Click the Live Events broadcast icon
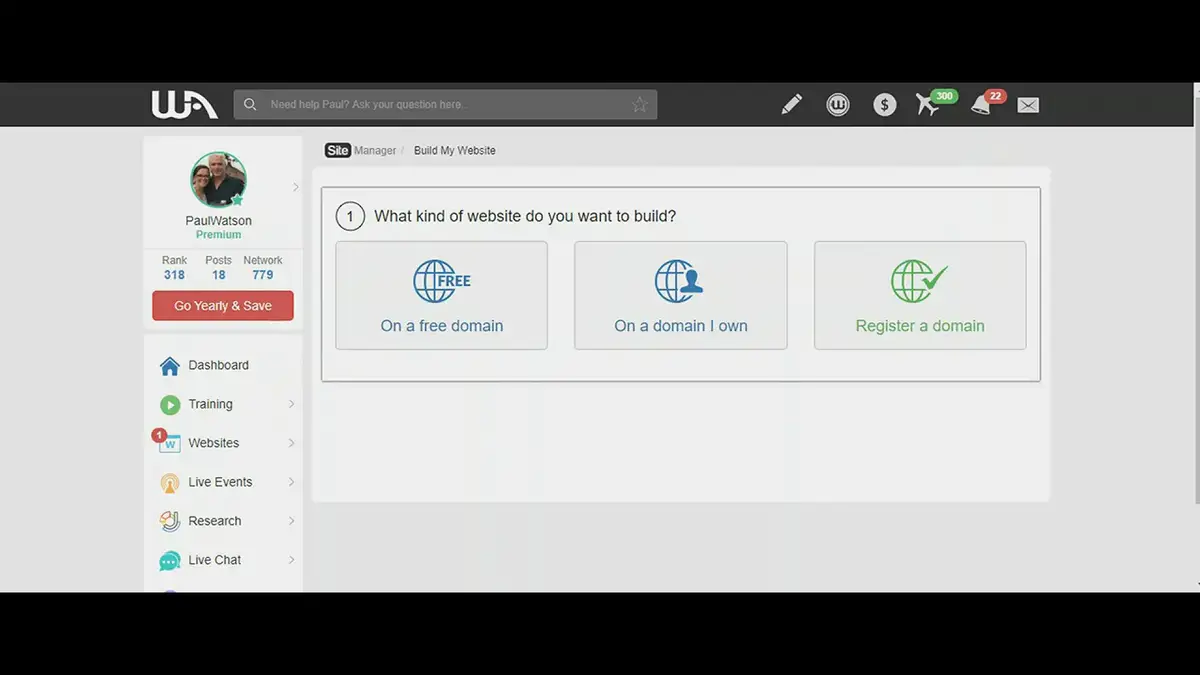Screen dimensions: 1200x675 [x=170, y=483]
